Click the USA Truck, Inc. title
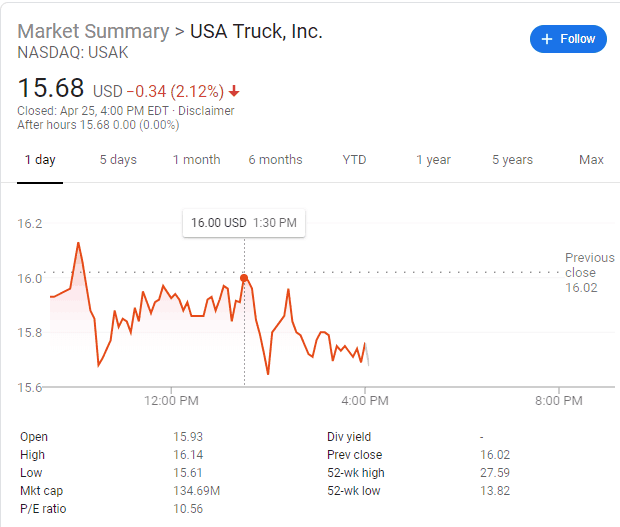The width and height of the screenshot is (620, 527). pyautogui.click(x=256, y=31)
